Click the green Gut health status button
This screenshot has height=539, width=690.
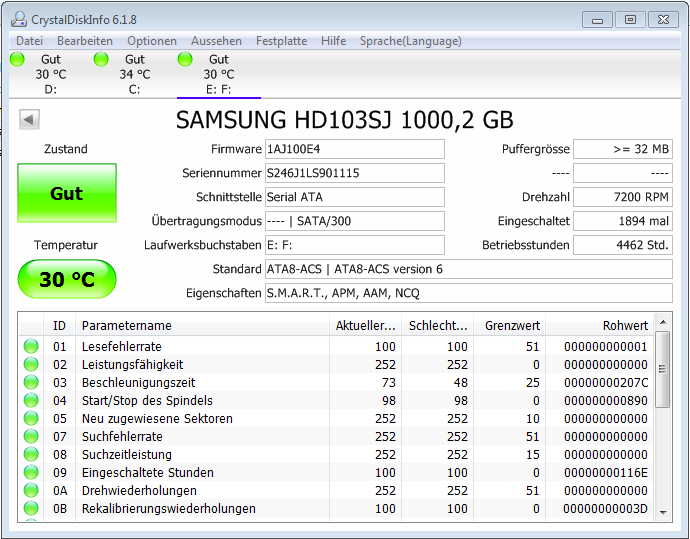point(67,193)
